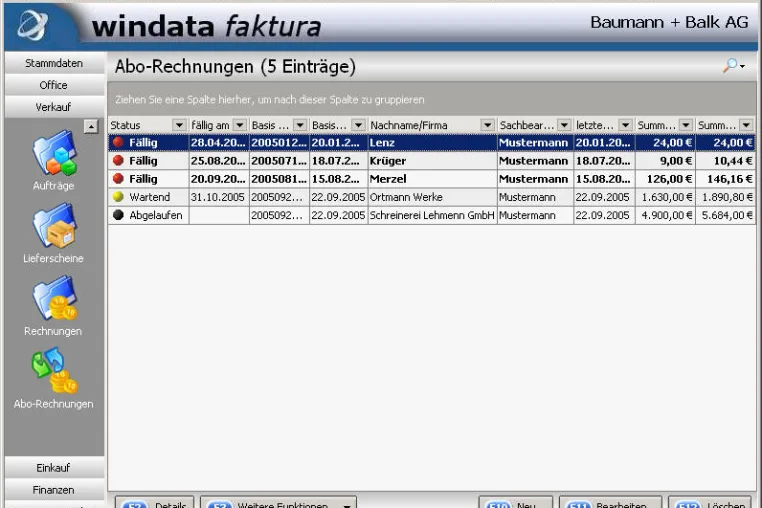Select the Merzel customer cell
Screen dimensions: 762x508
click(x=432, y=178)
